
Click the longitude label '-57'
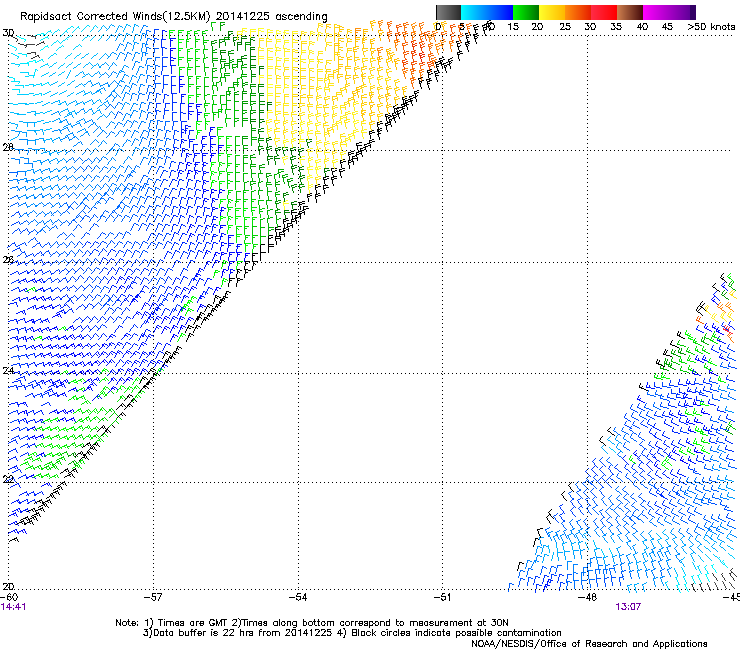pyautogui.click(x=153, y=598)
